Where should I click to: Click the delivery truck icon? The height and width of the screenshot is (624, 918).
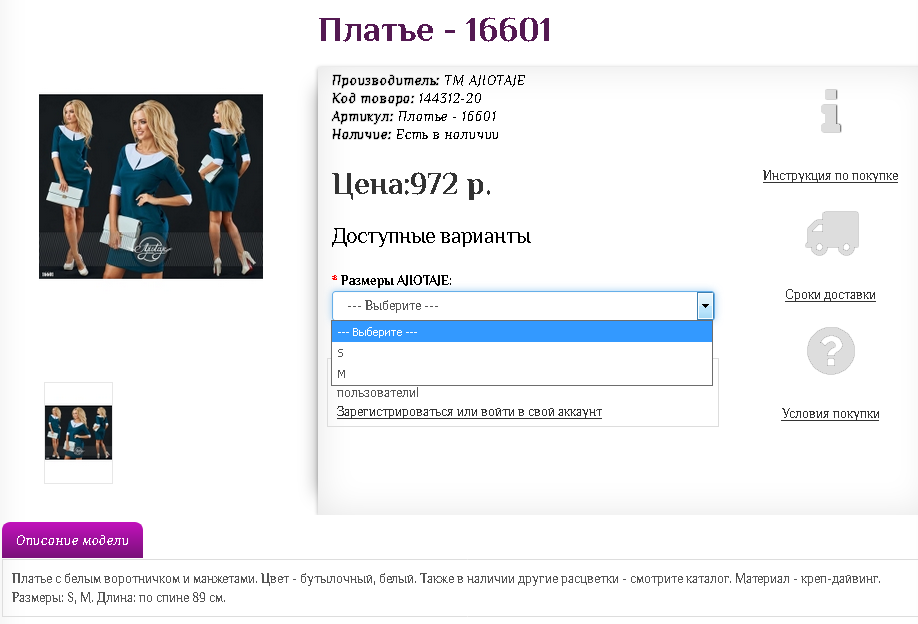click(x=832, y=233)
